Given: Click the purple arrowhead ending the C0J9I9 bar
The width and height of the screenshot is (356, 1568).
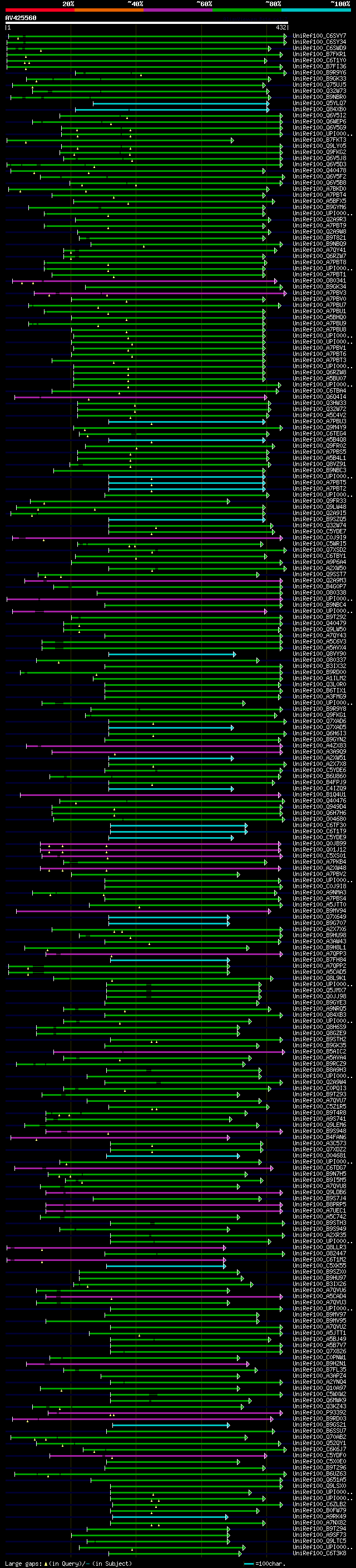Looking at the screenshot, I should [x=281, y=538].
